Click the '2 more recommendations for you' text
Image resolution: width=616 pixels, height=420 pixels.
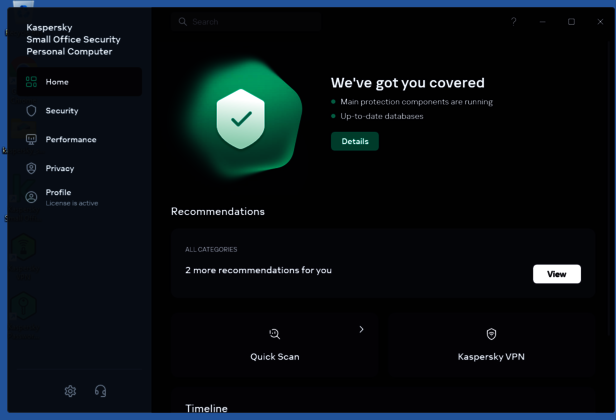coord(258,270)
